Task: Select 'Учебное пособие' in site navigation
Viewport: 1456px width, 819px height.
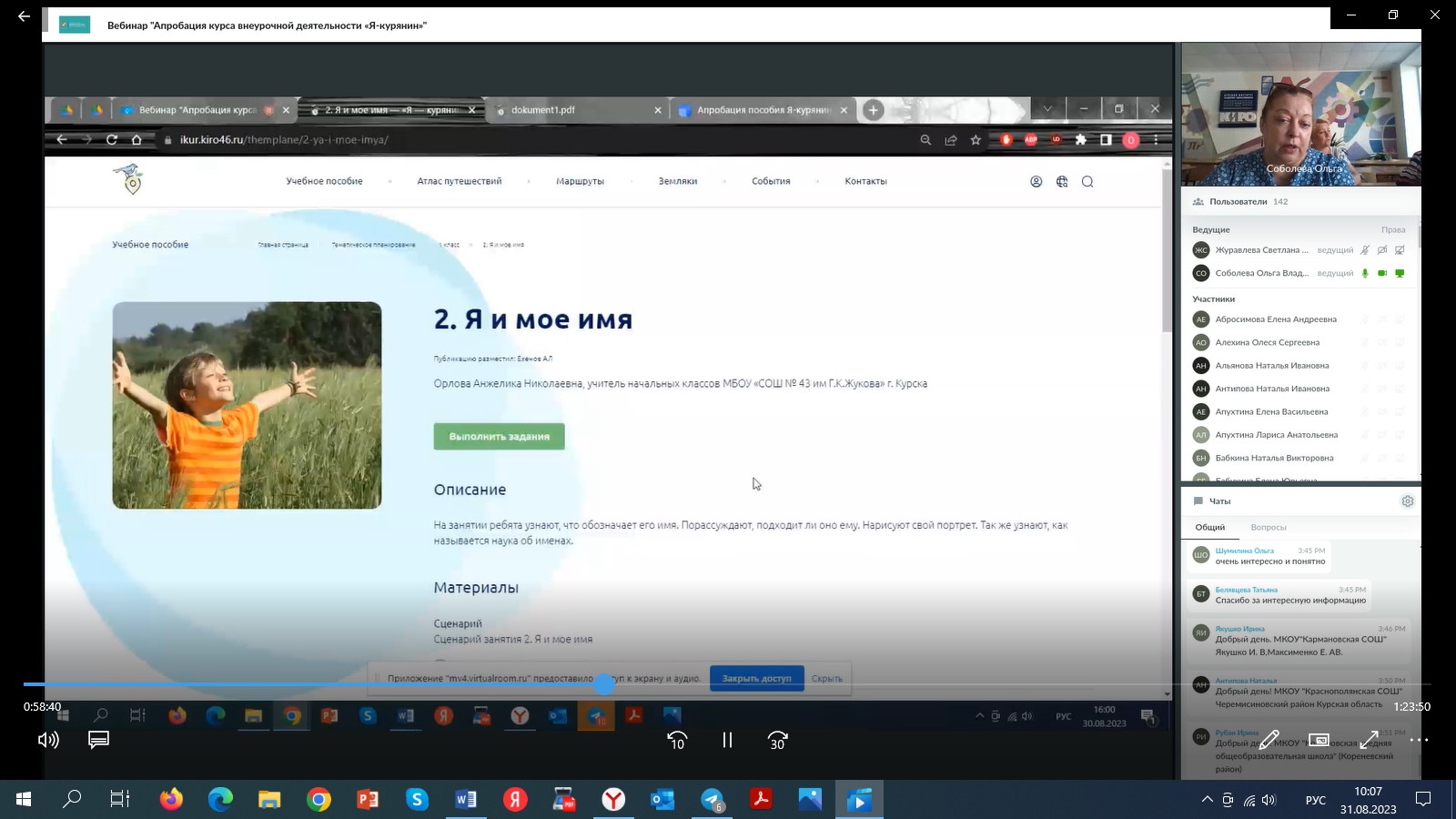Action: click(324, 181)
